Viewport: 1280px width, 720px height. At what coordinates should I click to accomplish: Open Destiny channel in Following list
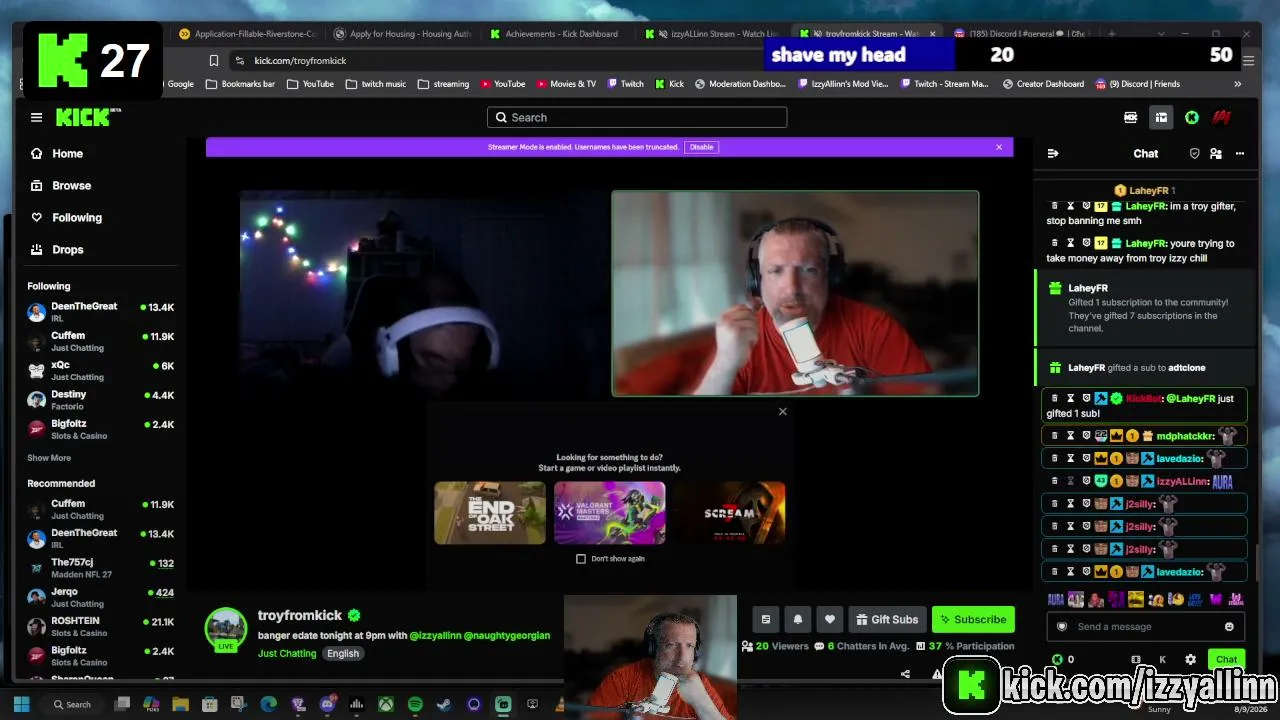(100, 400)
